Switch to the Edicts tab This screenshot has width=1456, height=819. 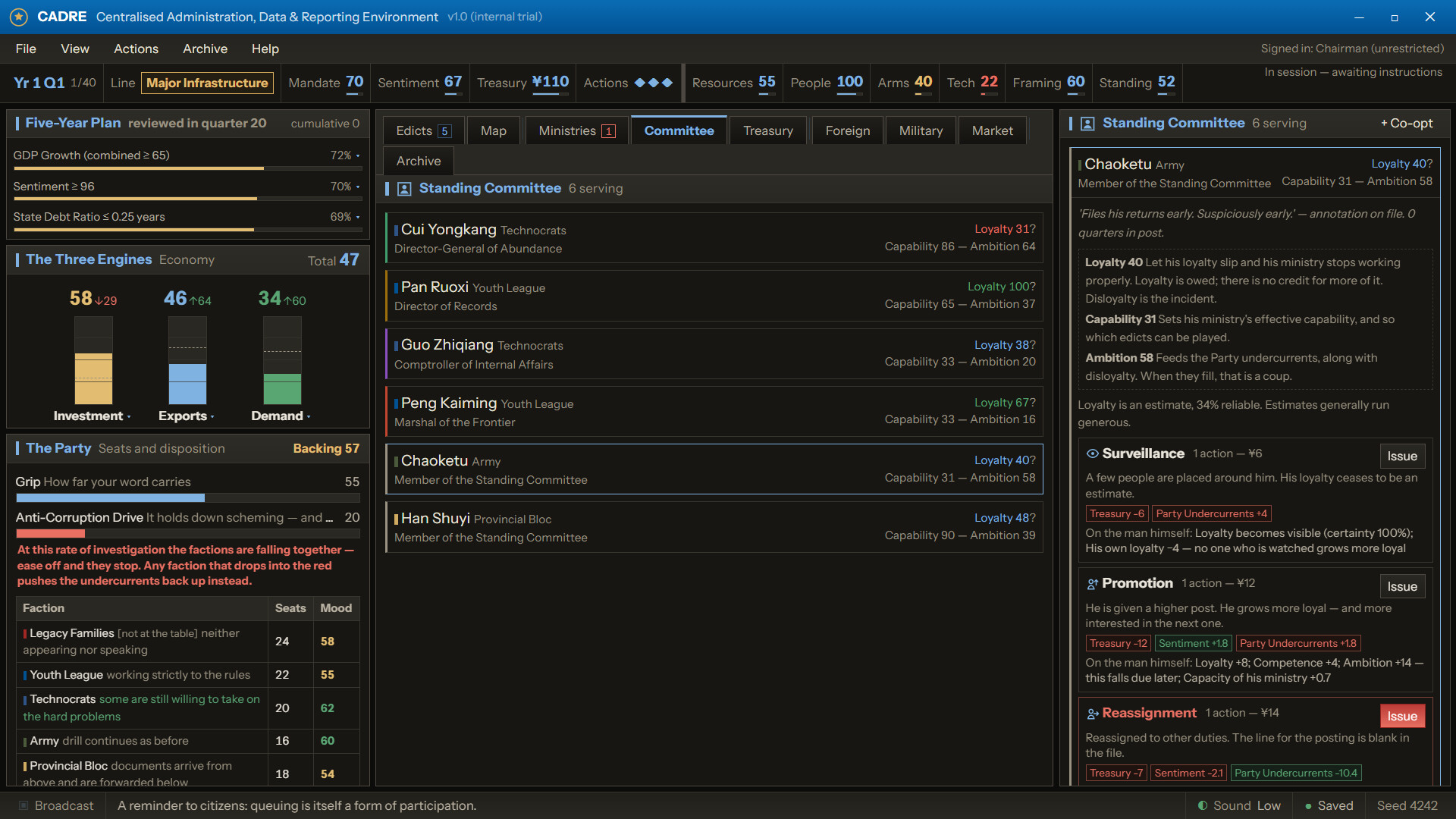422,130
